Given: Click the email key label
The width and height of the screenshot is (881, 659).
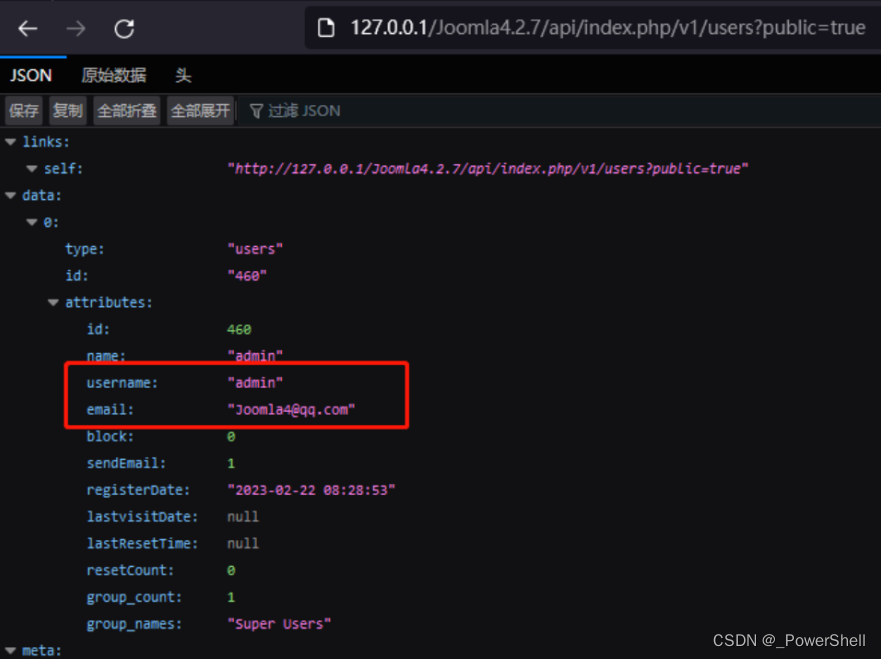Looking at the screenshot, I should [110, 410].
